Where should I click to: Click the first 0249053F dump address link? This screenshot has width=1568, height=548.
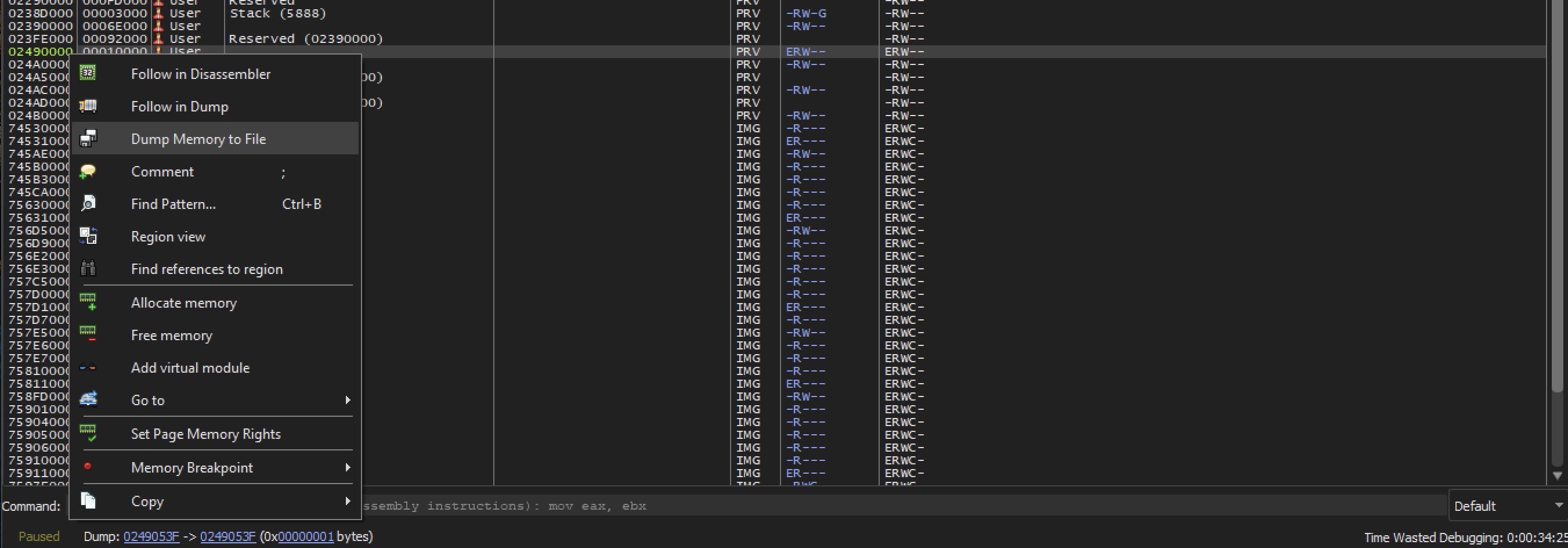pos(151,536)
